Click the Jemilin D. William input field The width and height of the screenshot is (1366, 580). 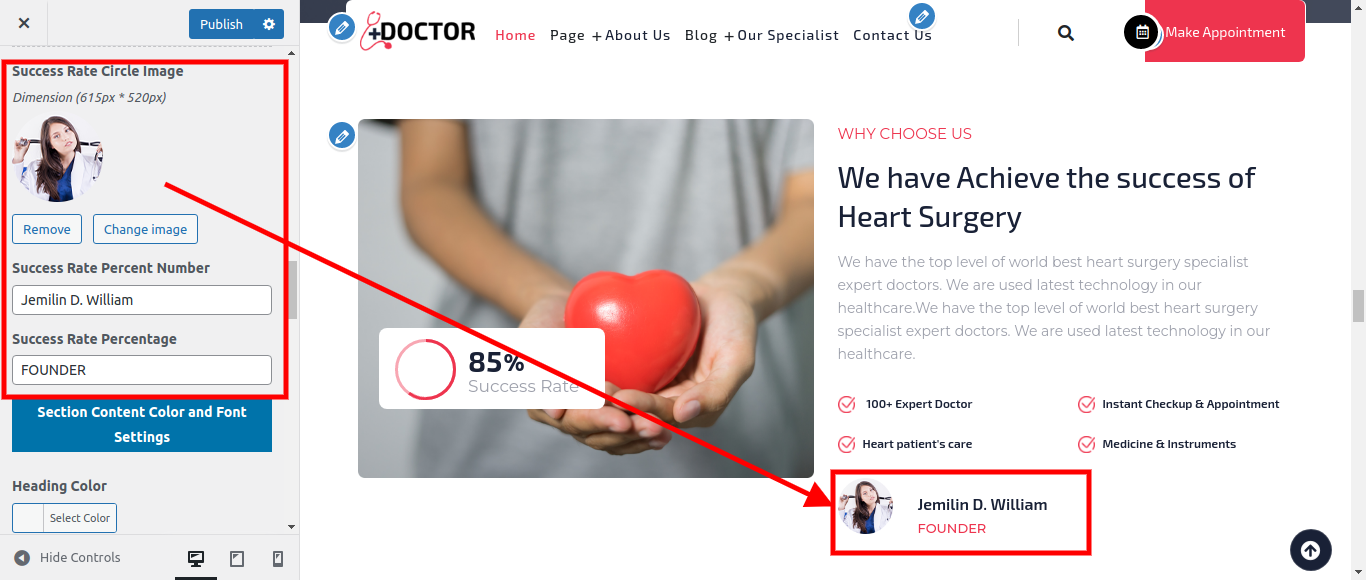[x=142, y=300]
